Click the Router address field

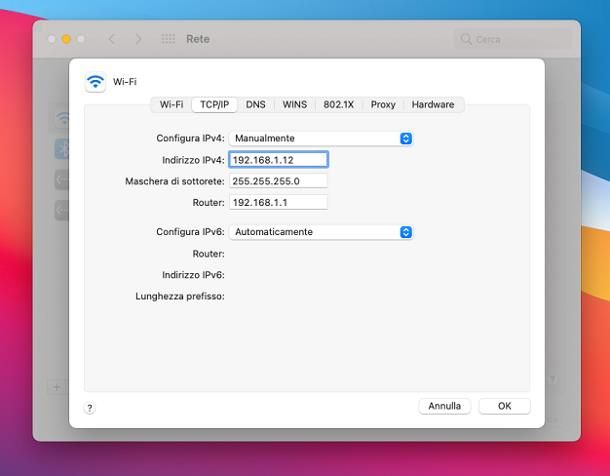[x=279, y=202]
